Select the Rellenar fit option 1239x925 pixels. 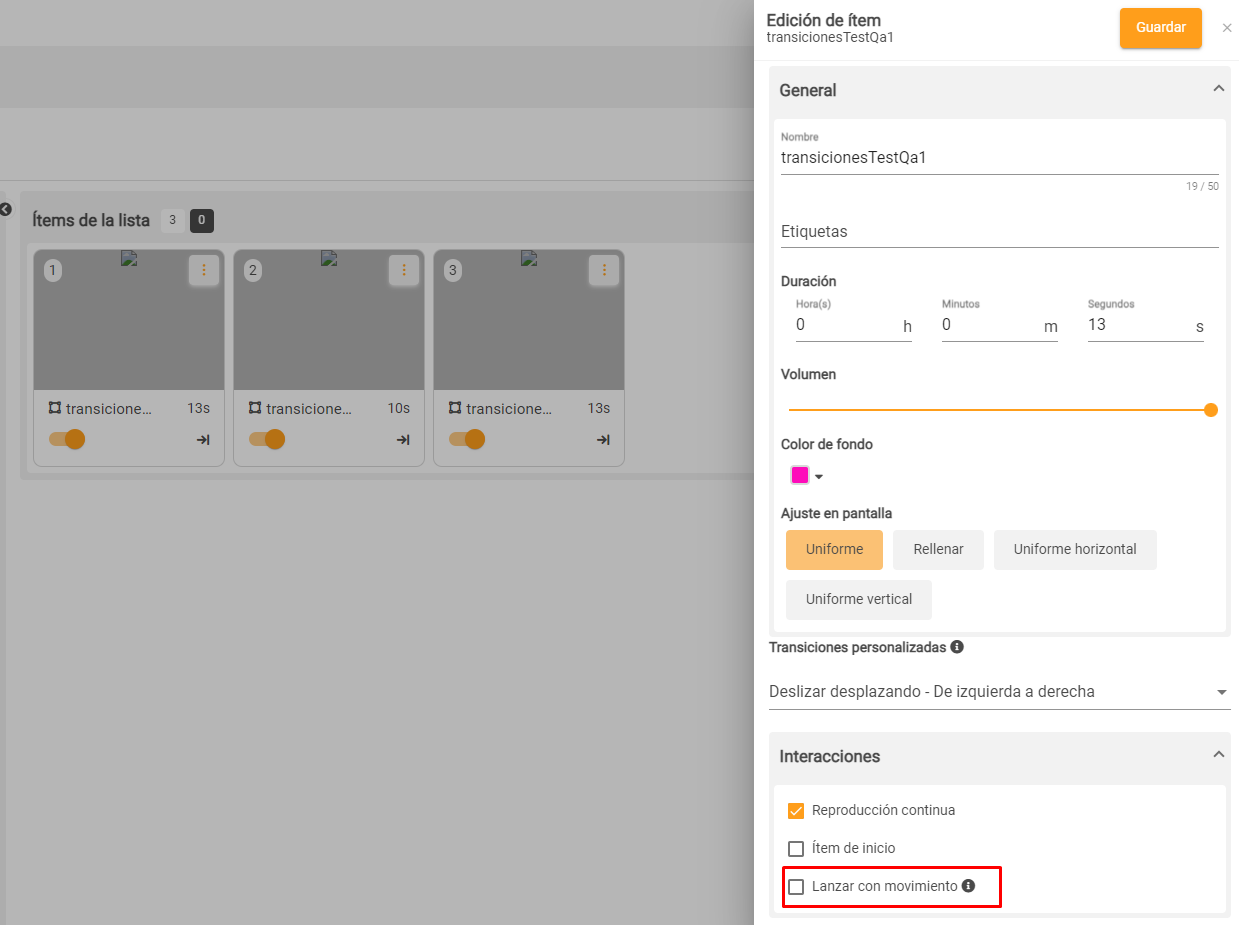tap(938, 549)
